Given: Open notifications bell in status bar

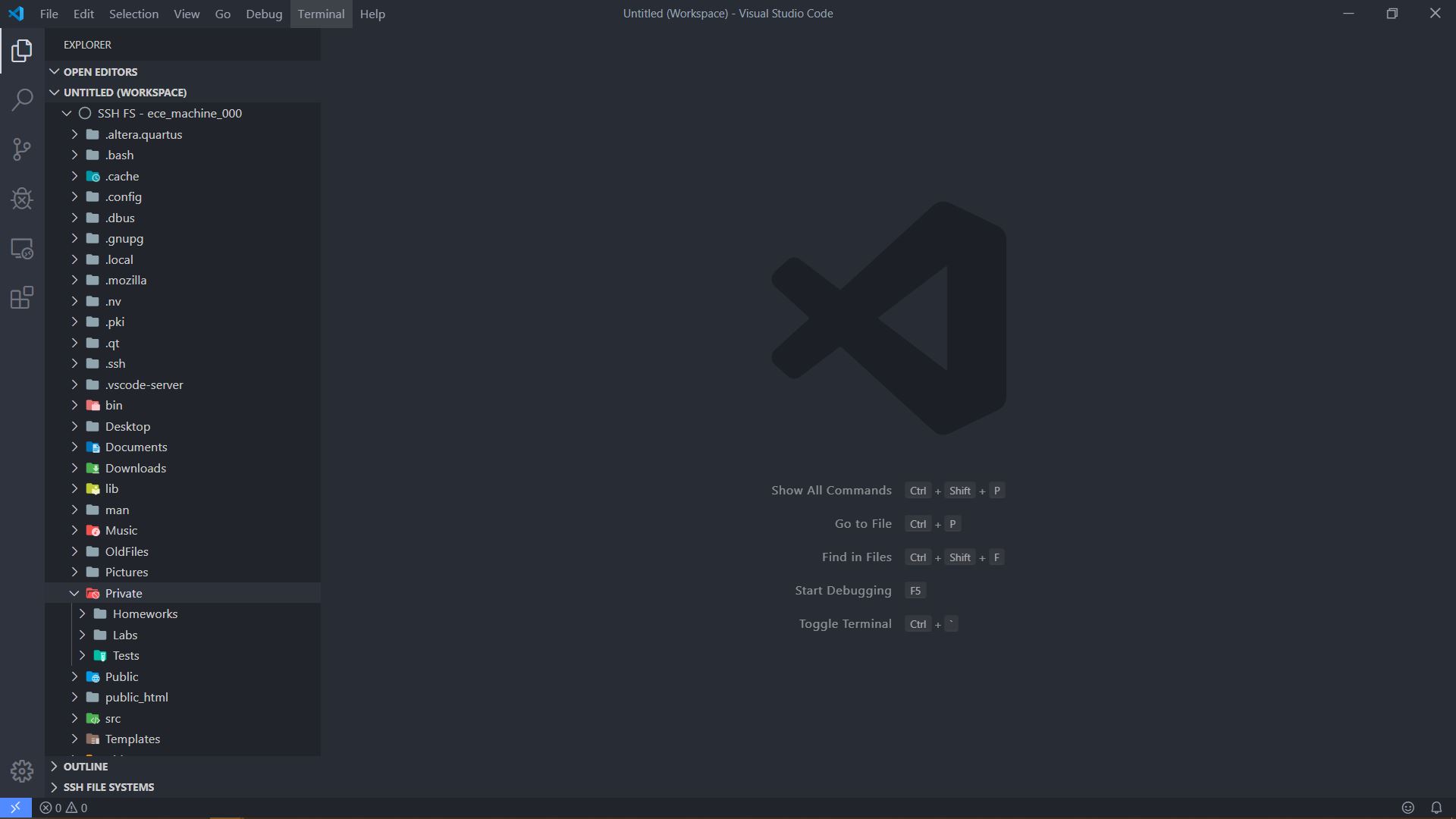Looking at the screenshot, I should [x=1436, y=808].
